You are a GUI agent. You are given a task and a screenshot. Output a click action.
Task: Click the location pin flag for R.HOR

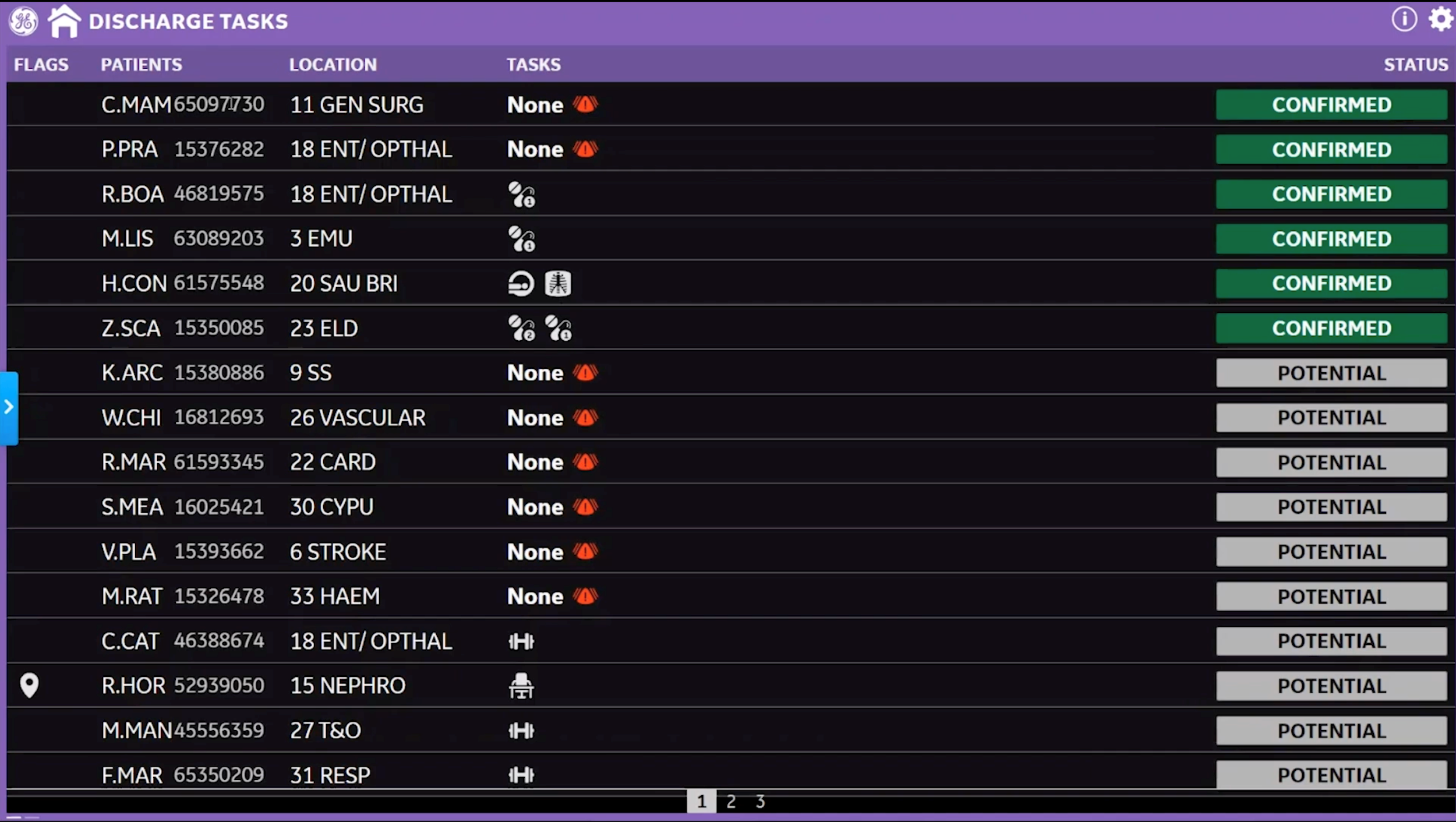[x=29, y=685]
